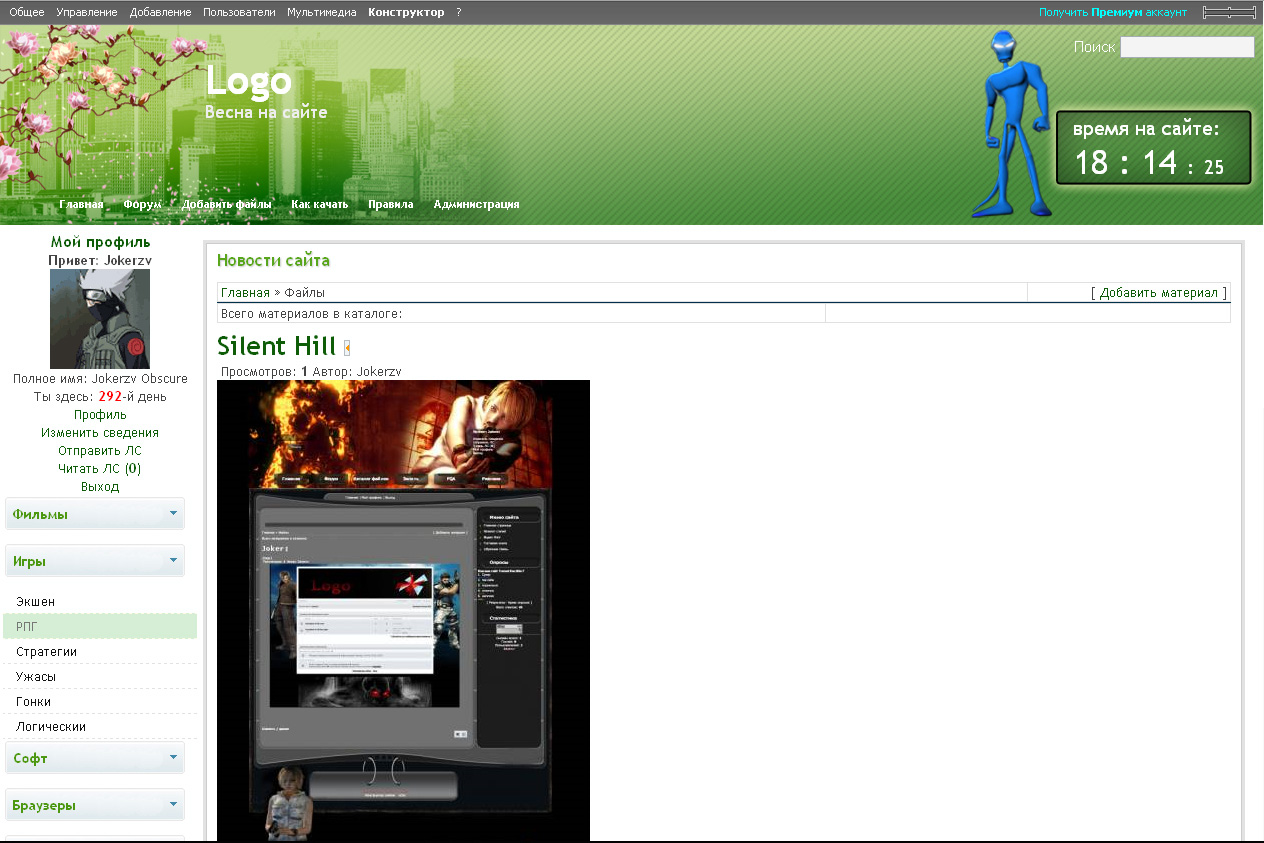The width and height of the screenshot is (1264, 843).
Task: Click Главная breadcrumb link
Action: (x=245, y=293)
